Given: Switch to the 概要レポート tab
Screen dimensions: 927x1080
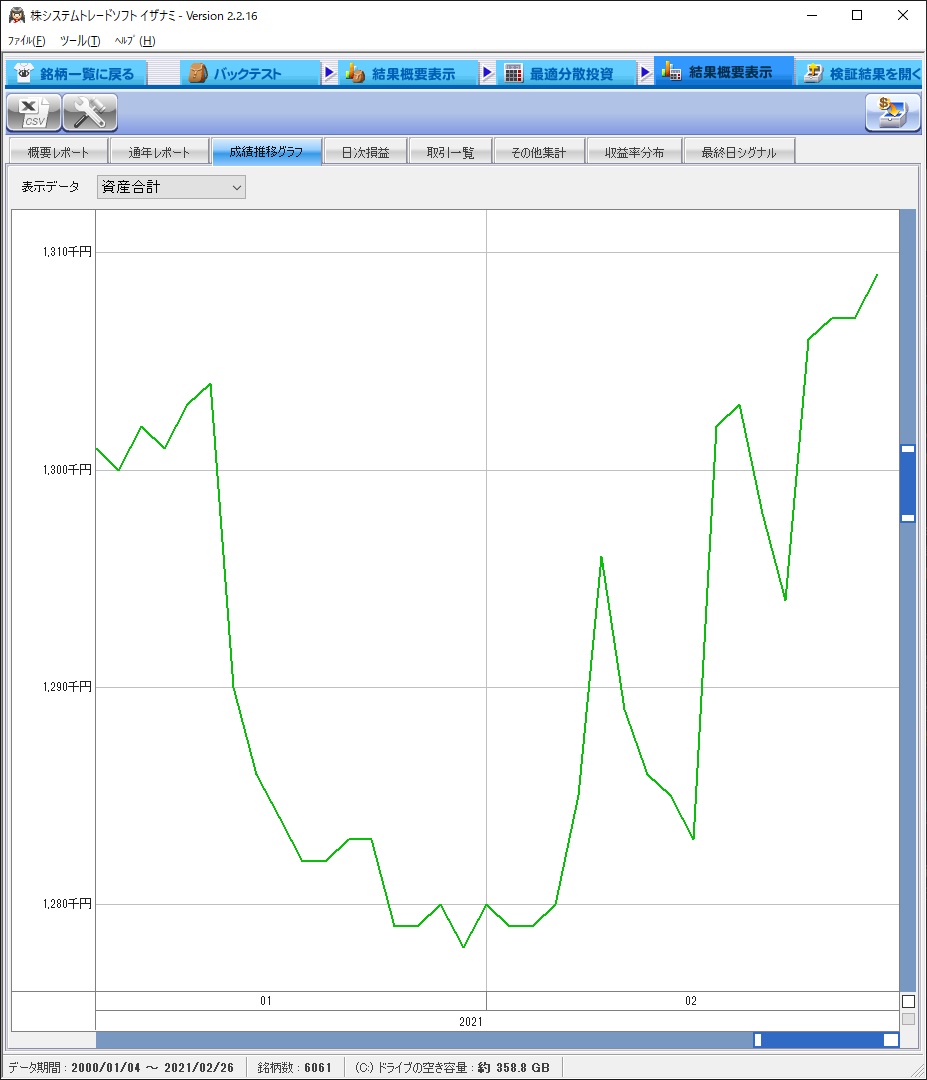Looking at the screenshot, I should click(58, 152).
